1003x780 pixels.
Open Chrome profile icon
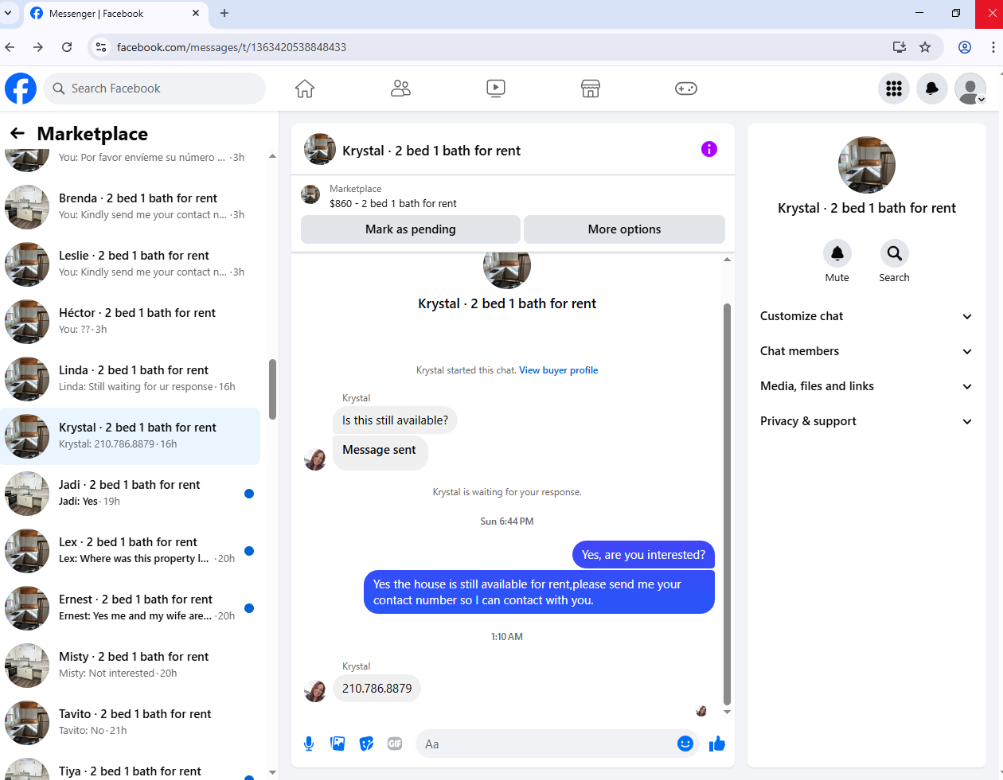pyautogui.click(x=965, y=47)
